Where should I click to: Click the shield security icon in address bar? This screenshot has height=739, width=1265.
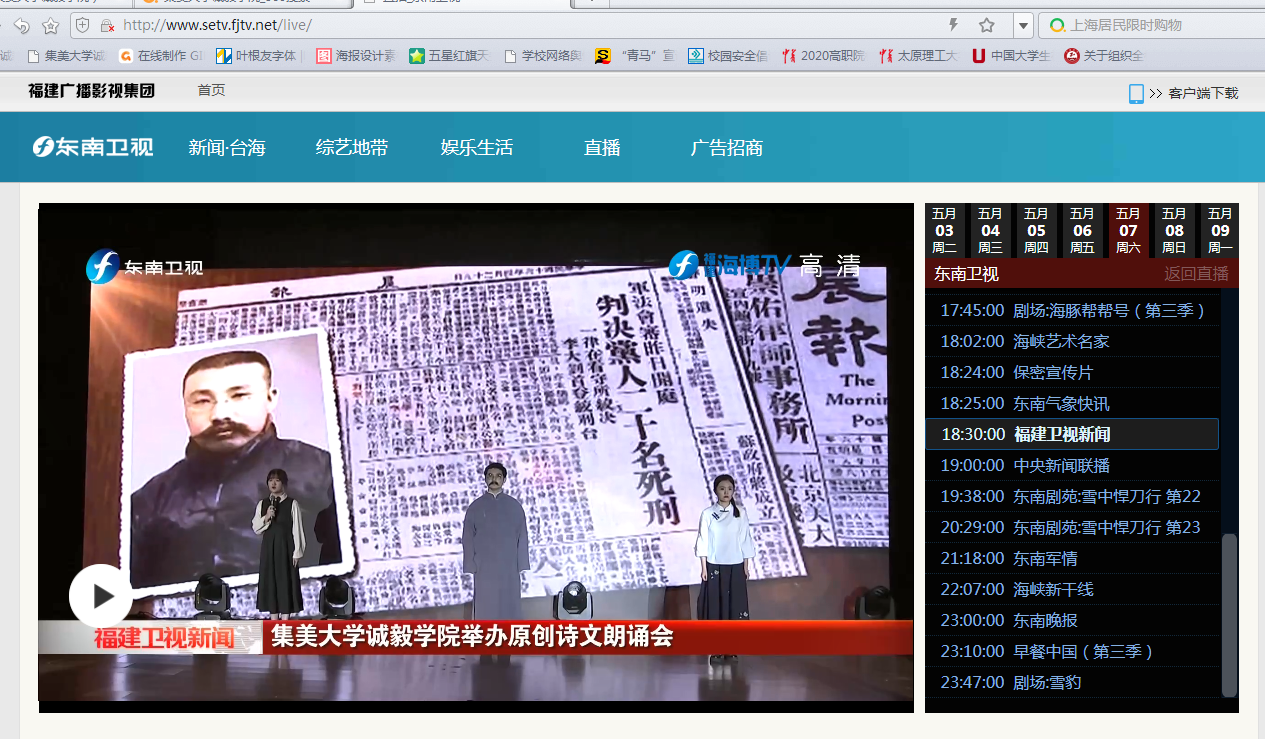click(x=84, y=25)
